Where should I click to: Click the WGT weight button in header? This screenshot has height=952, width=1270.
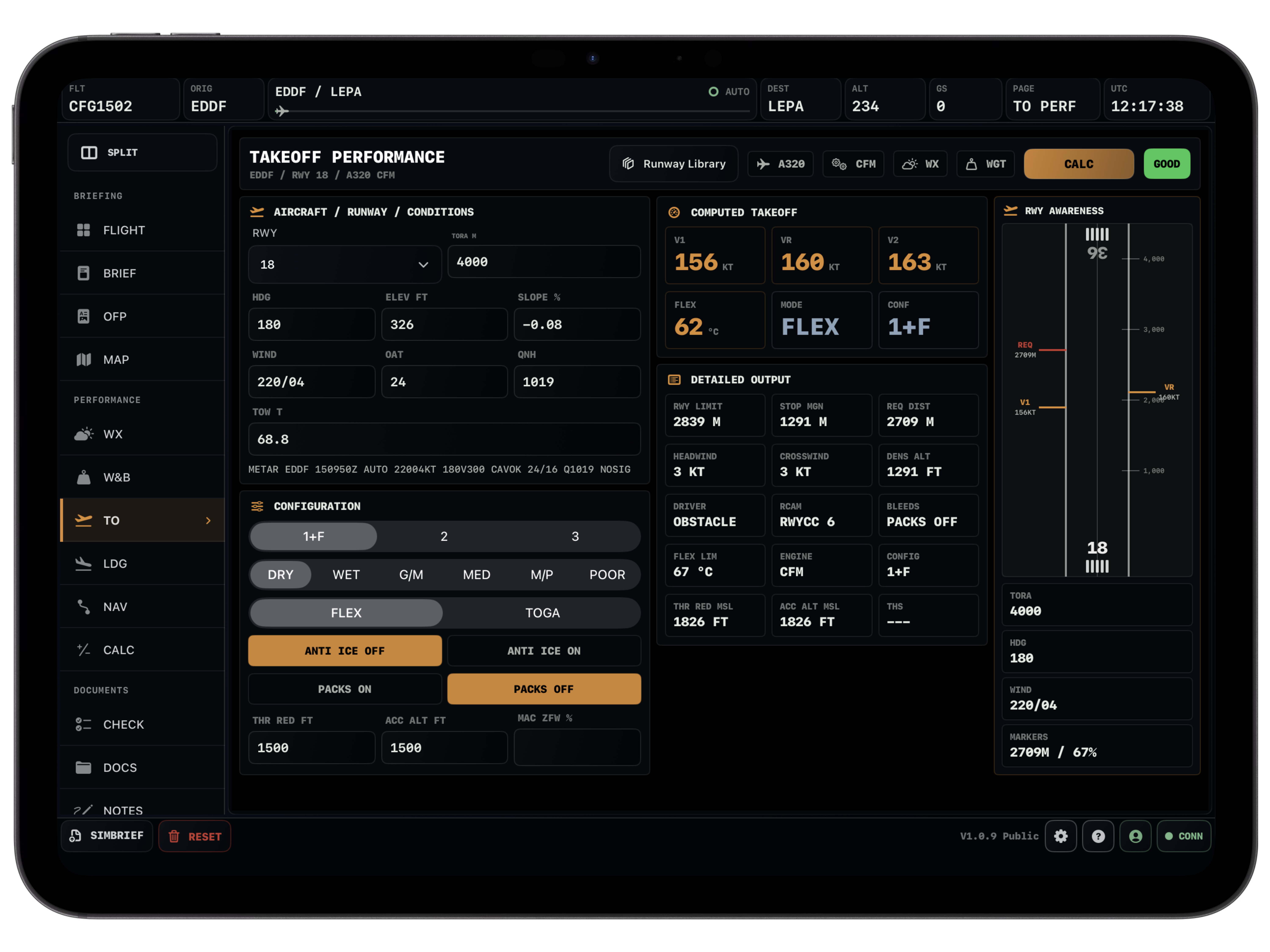click(985, 164)
